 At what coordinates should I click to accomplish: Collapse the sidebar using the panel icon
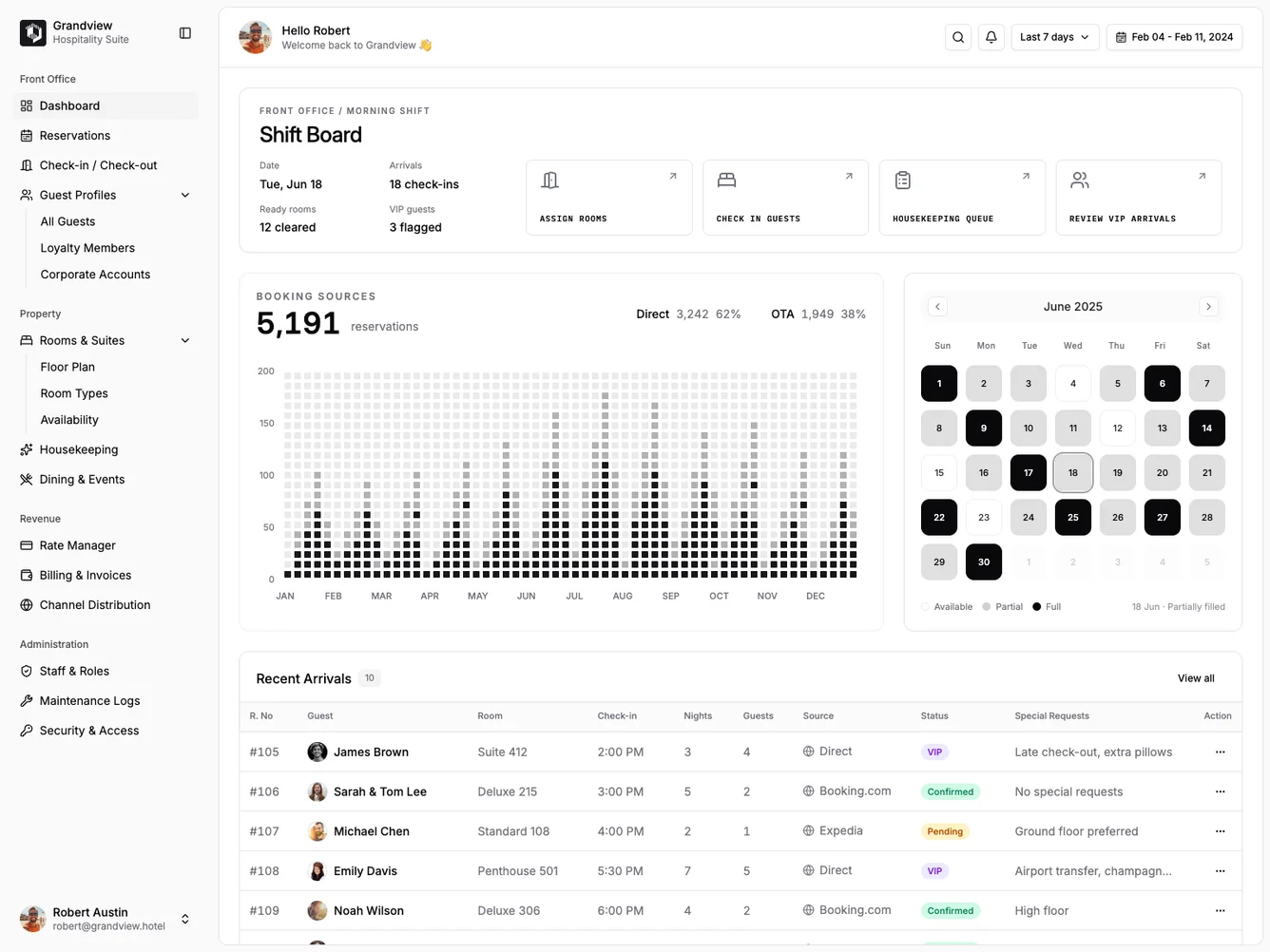pyautogui.click(x=184, y=32)
